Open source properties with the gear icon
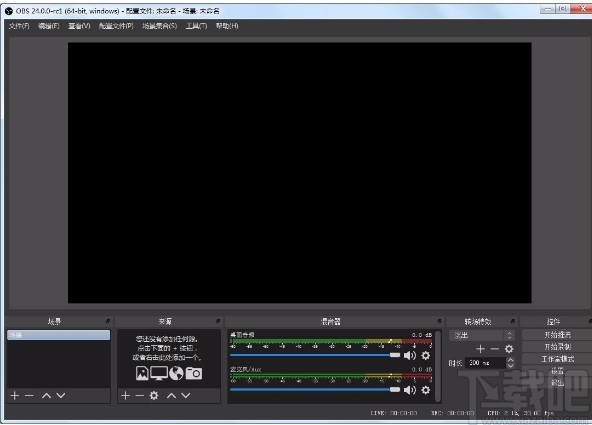592x425 pixels. pyautogui.click(x=154, y=396)
